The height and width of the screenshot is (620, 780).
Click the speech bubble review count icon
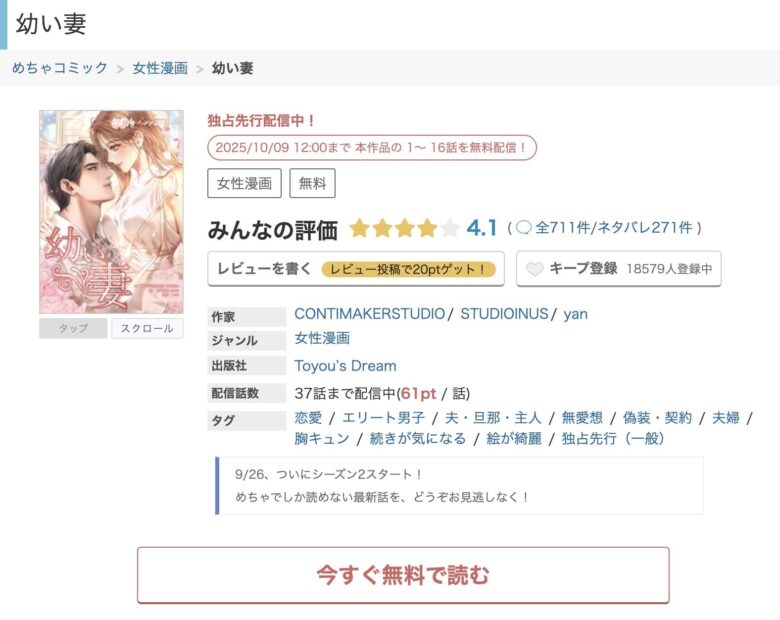(524, 228)
